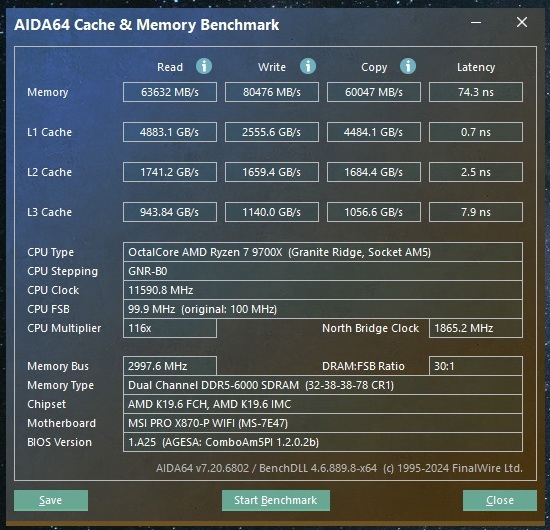Click the Chipset AMD K19.6 FCH field
This screenshot has height=530, width=550.
coord(323,404)
